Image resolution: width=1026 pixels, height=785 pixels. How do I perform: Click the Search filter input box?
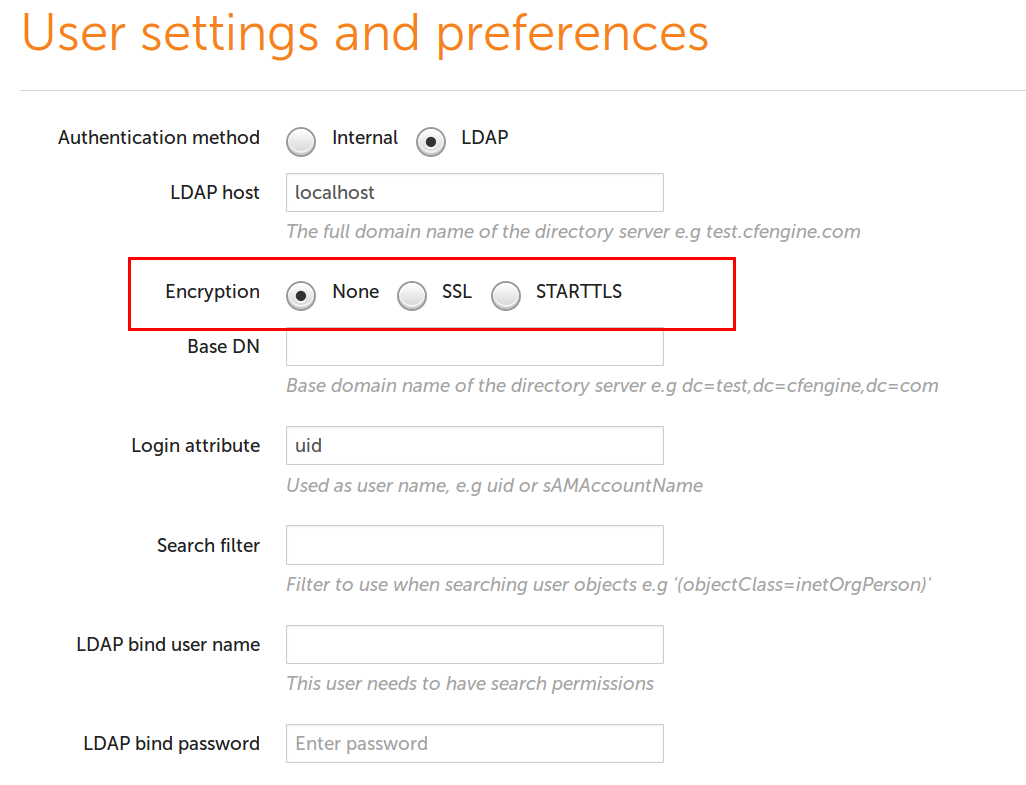[x=474, y=545]
